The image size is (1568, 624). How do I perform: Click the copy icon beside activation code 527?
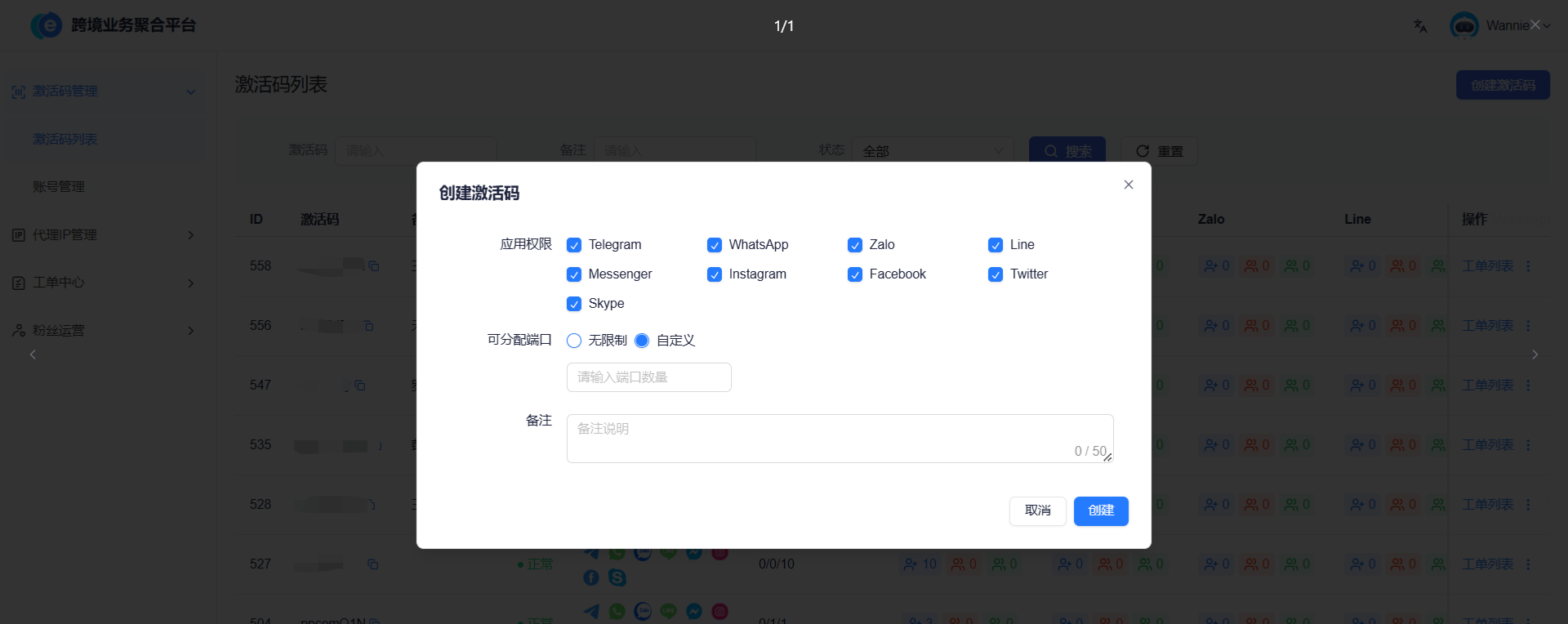372,564
